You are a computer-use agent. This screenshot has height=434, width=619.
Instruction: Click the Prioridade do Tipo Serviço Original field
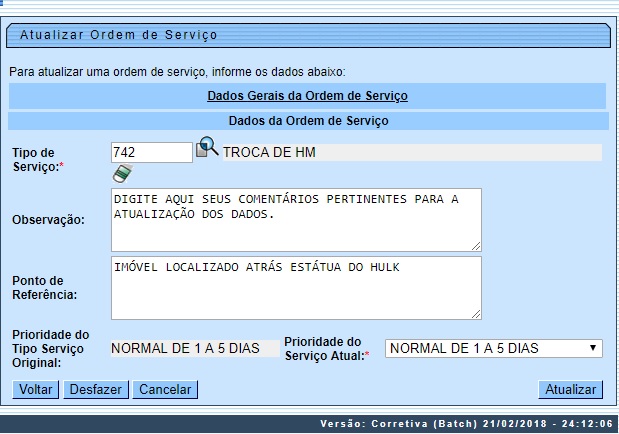click(193, 348)
